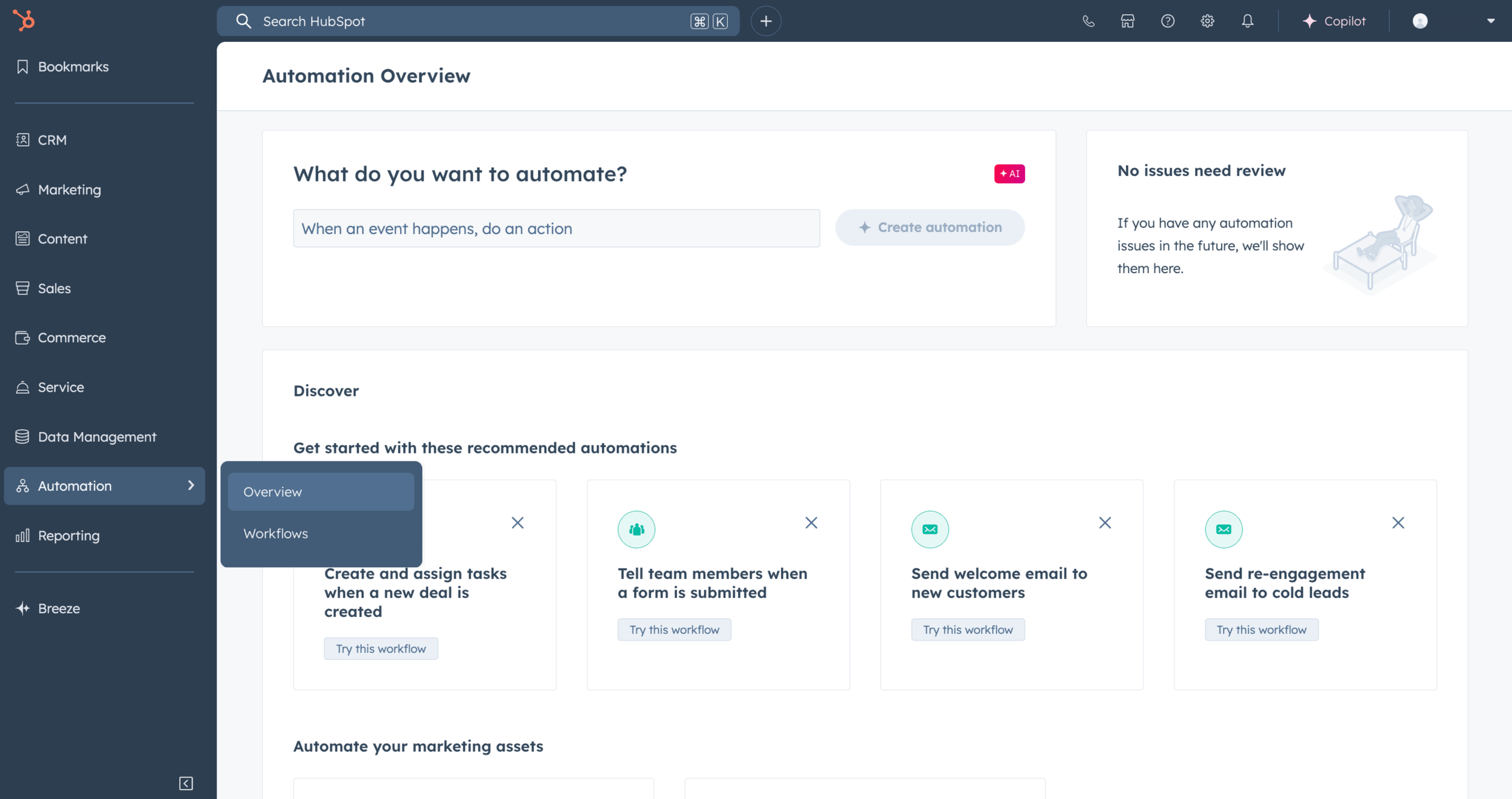This screenshot has width=1512, height=799.
Task: Click the re-engagement email card icon
Action: (1224, 529)
